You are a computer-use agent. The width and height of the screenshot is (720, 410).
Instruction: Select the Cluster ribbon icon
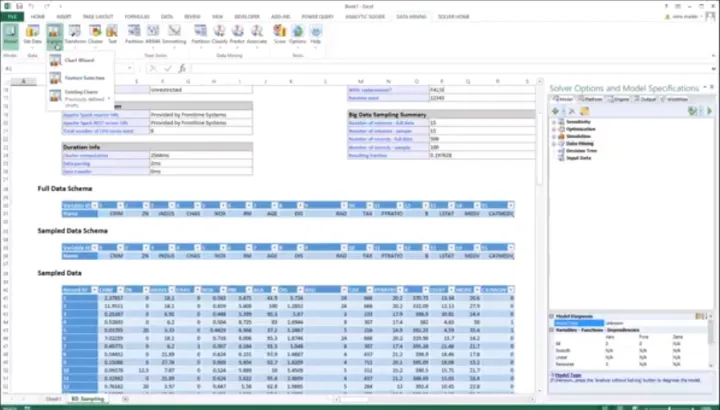pos(96,35)
